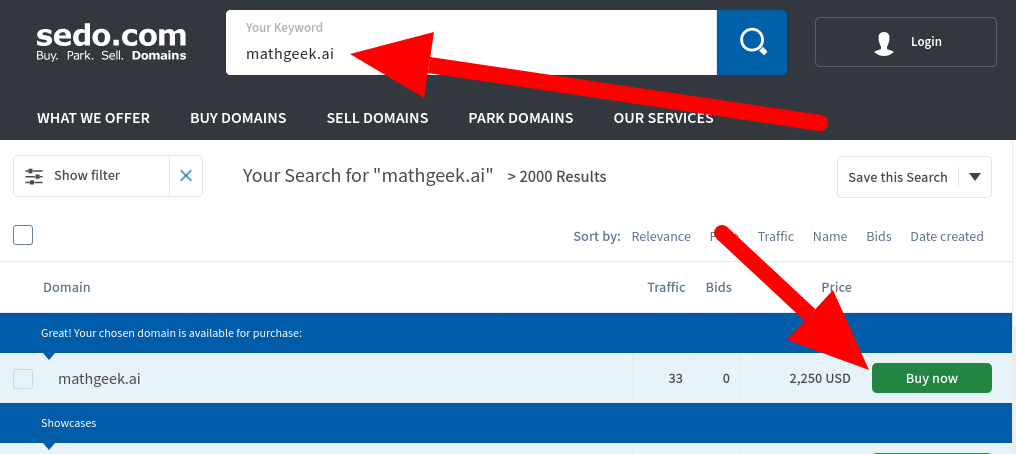Click the 2,250 USD price cell
The height and width of the screenshot is (454, 1016).
tap(820, 378)
